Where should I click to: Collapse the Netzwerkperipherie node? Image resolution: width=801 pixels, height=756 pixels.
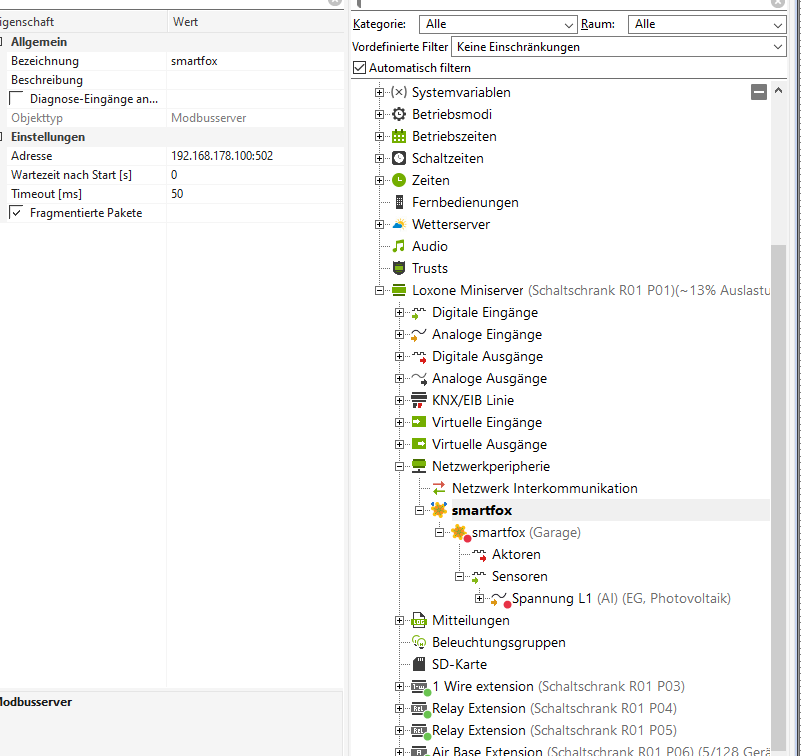coord(399,466)
